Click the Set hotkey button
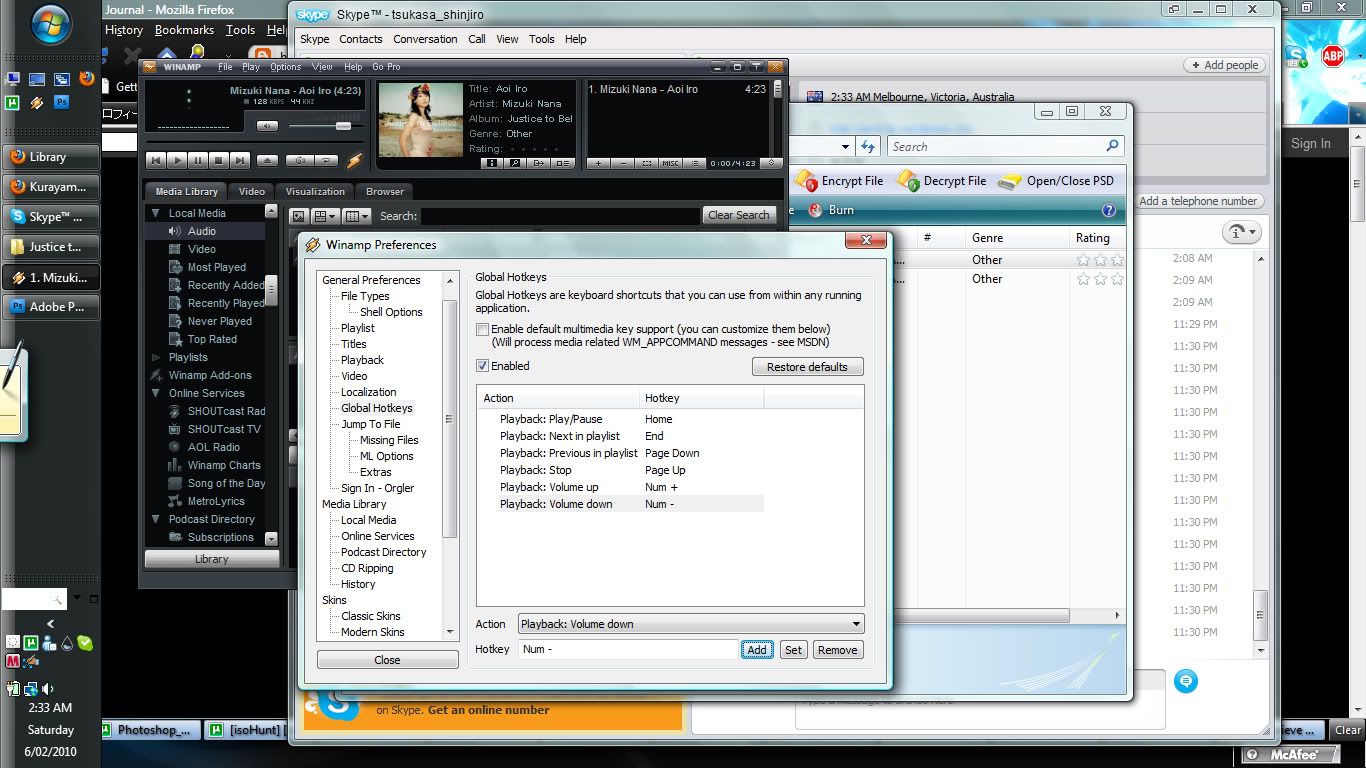This screenshot has height=768, width=1366. [793, 650]
